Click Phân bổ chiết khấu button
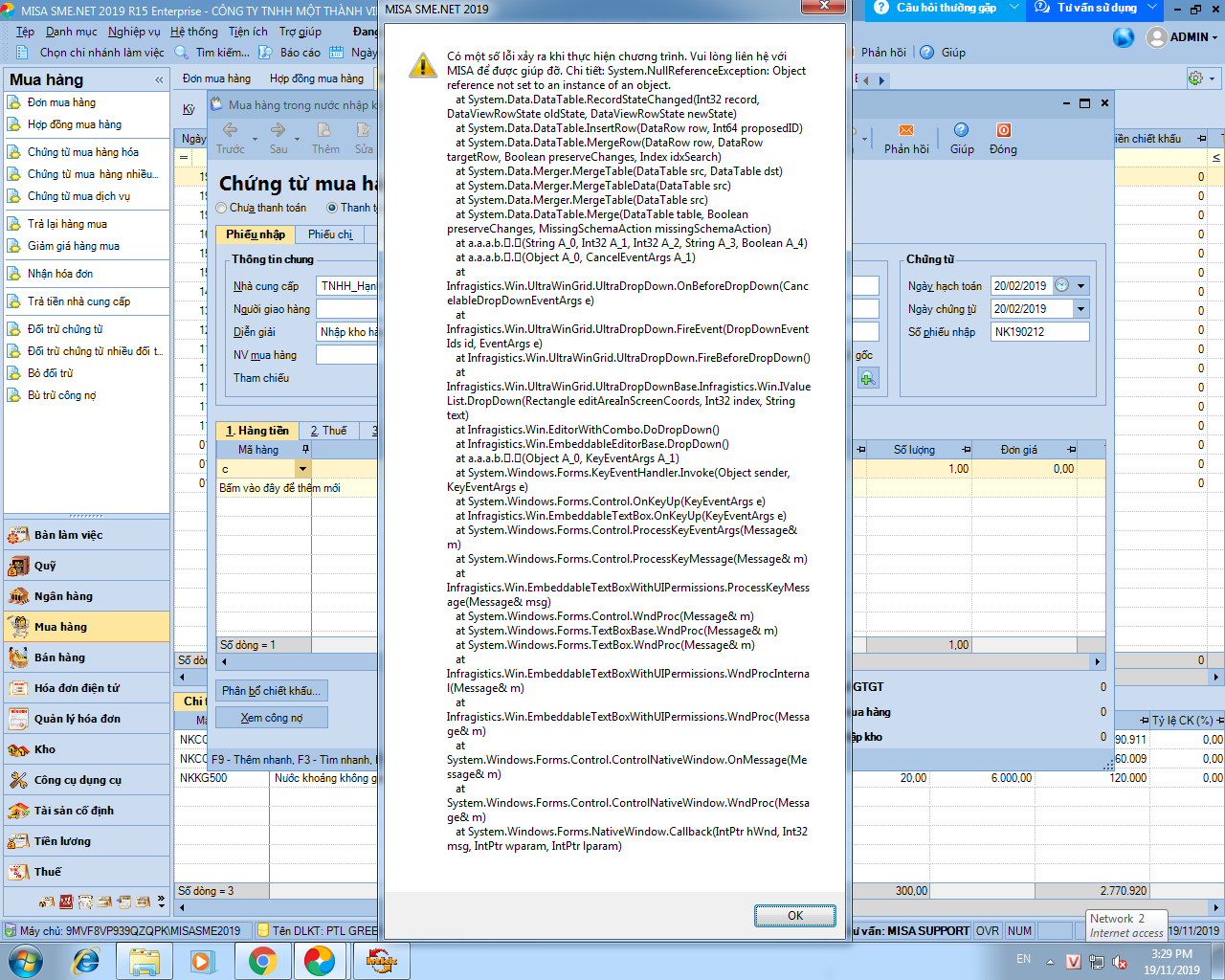The height and width of the screenshot is (980, 1225). (272, 690)
